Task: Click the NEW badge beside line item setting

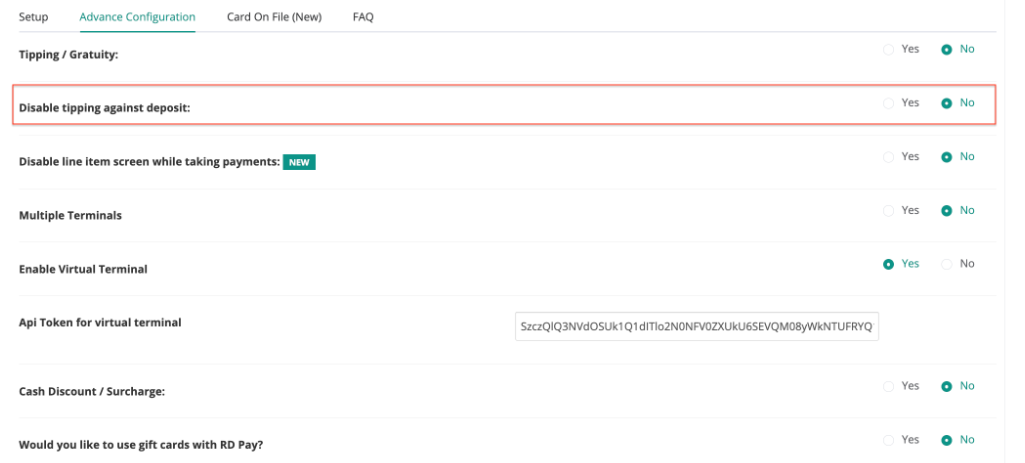Action: [299, 162]
